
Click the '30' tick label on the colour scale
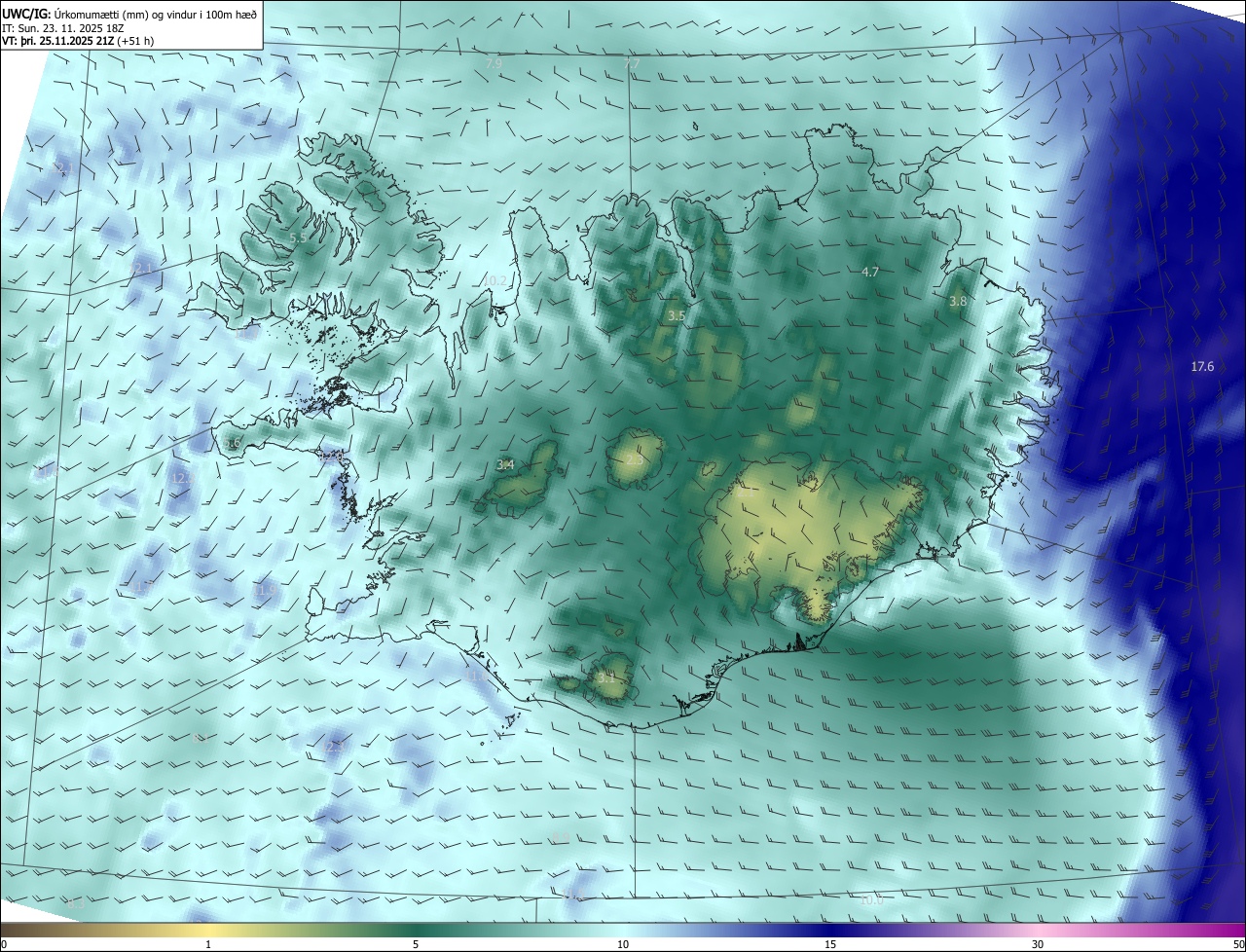coord(1038,944)
